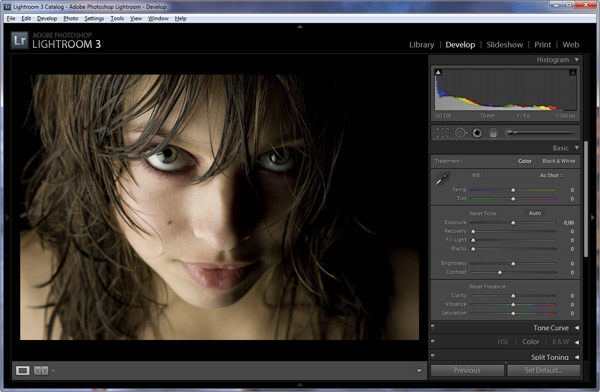The image size is (600, 392).
Task: Switch to the Web module
Action: pos(571,45)
